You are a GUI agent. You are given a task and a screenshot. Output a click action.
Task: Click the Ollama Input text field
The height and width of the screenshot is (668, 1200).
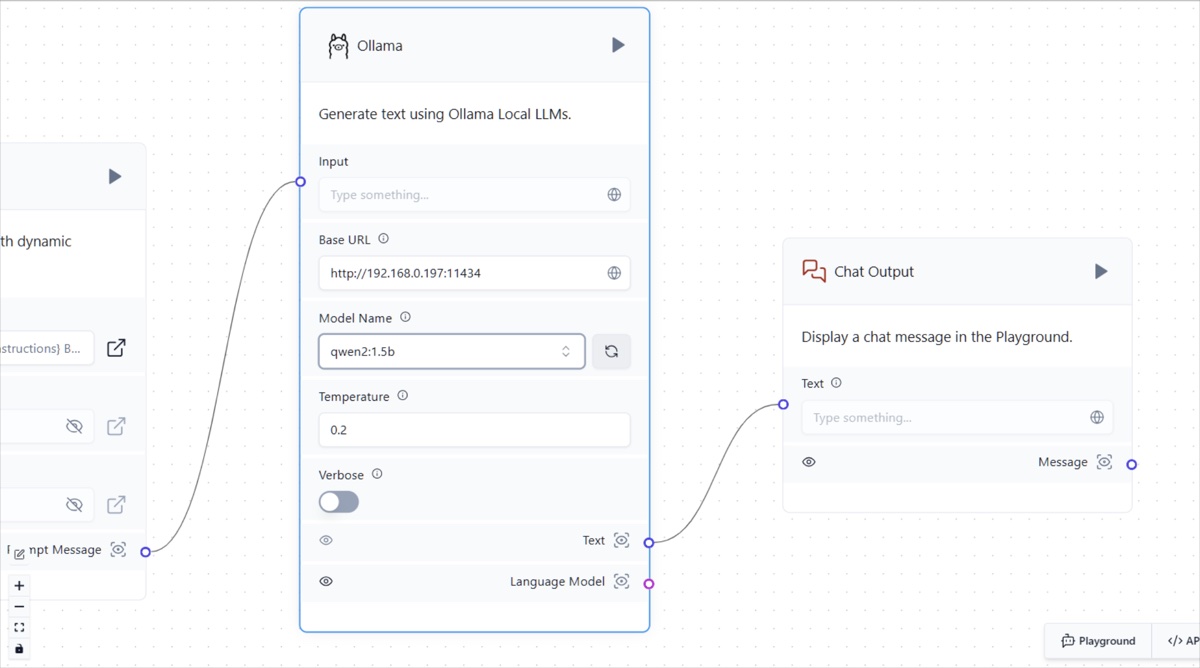click(474, 195)
